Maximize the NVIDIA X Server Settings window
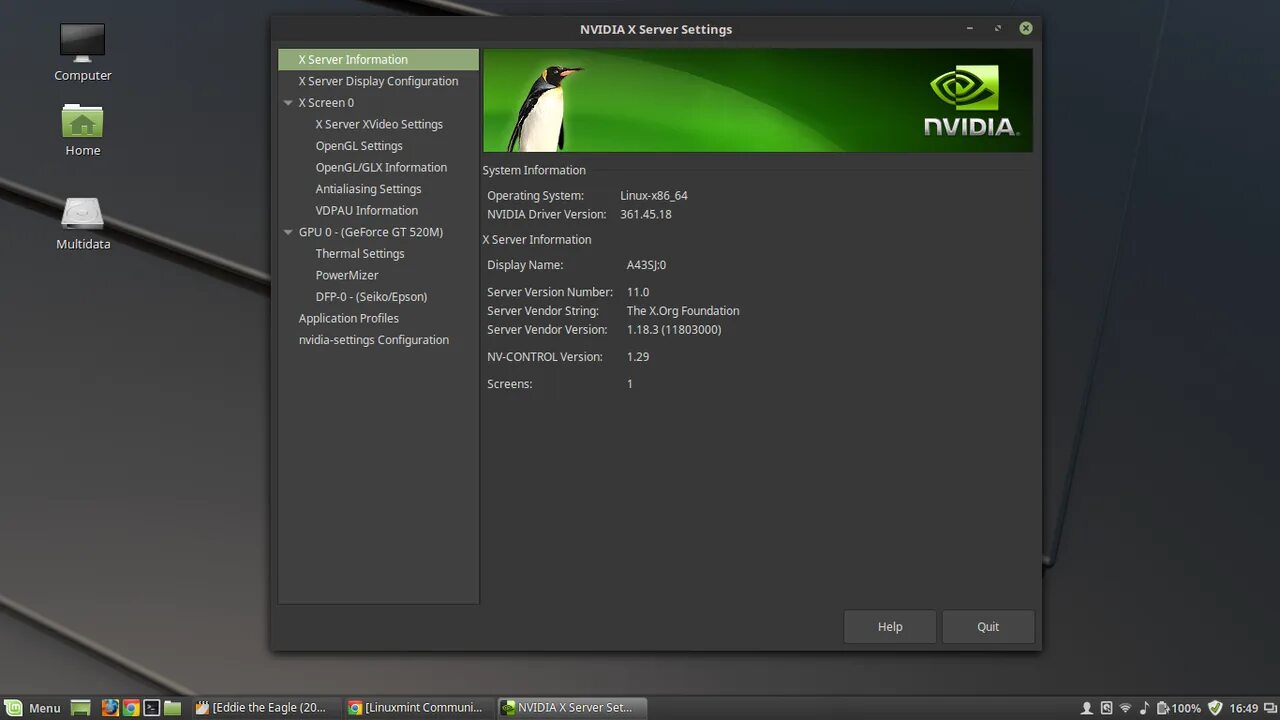Image resolution: width=1280 pixels, height=720 pixels. coord(997,28)
